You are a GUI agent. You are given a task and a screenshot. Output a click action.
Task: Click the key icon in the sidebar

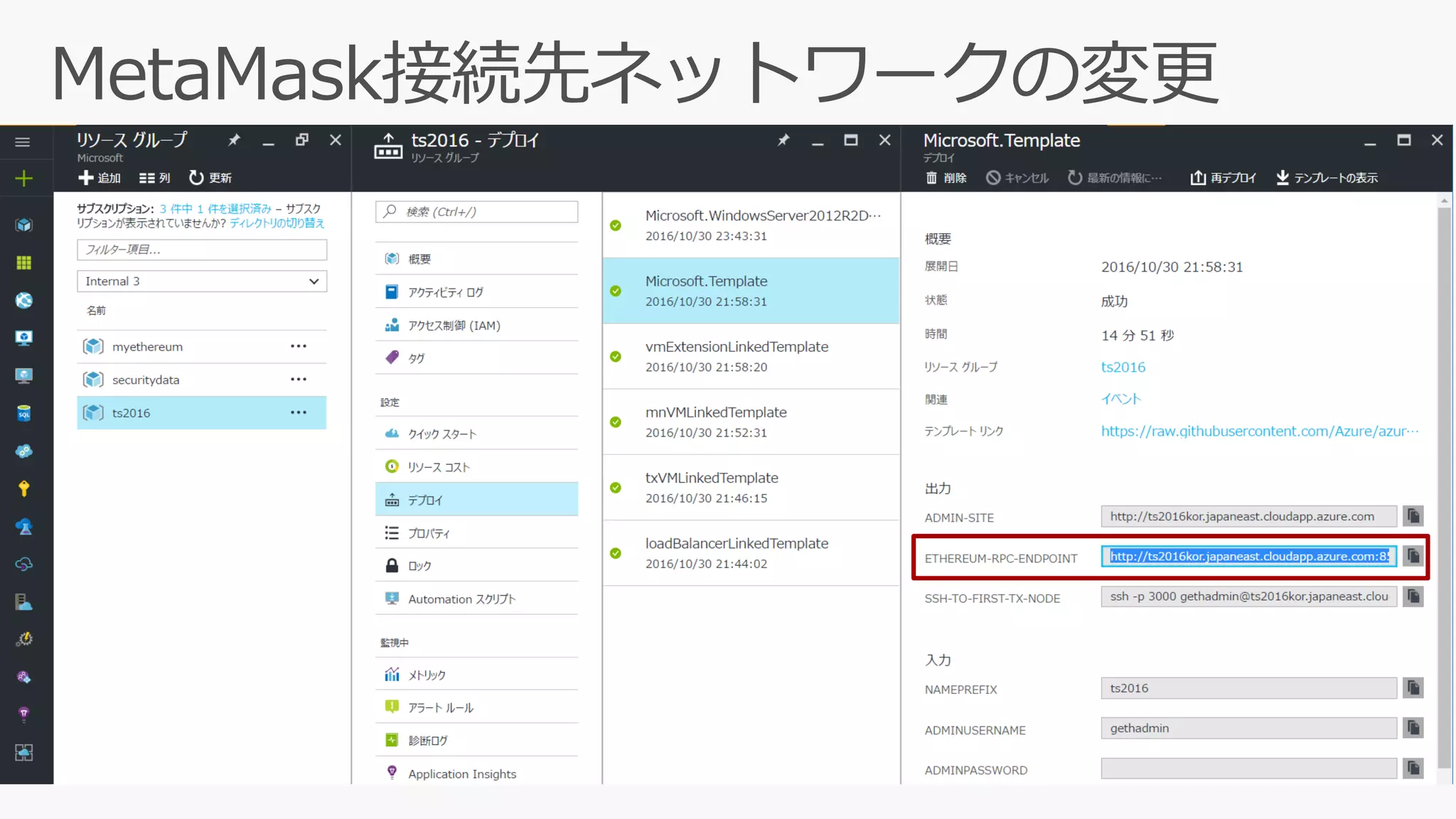pos(23,488)
